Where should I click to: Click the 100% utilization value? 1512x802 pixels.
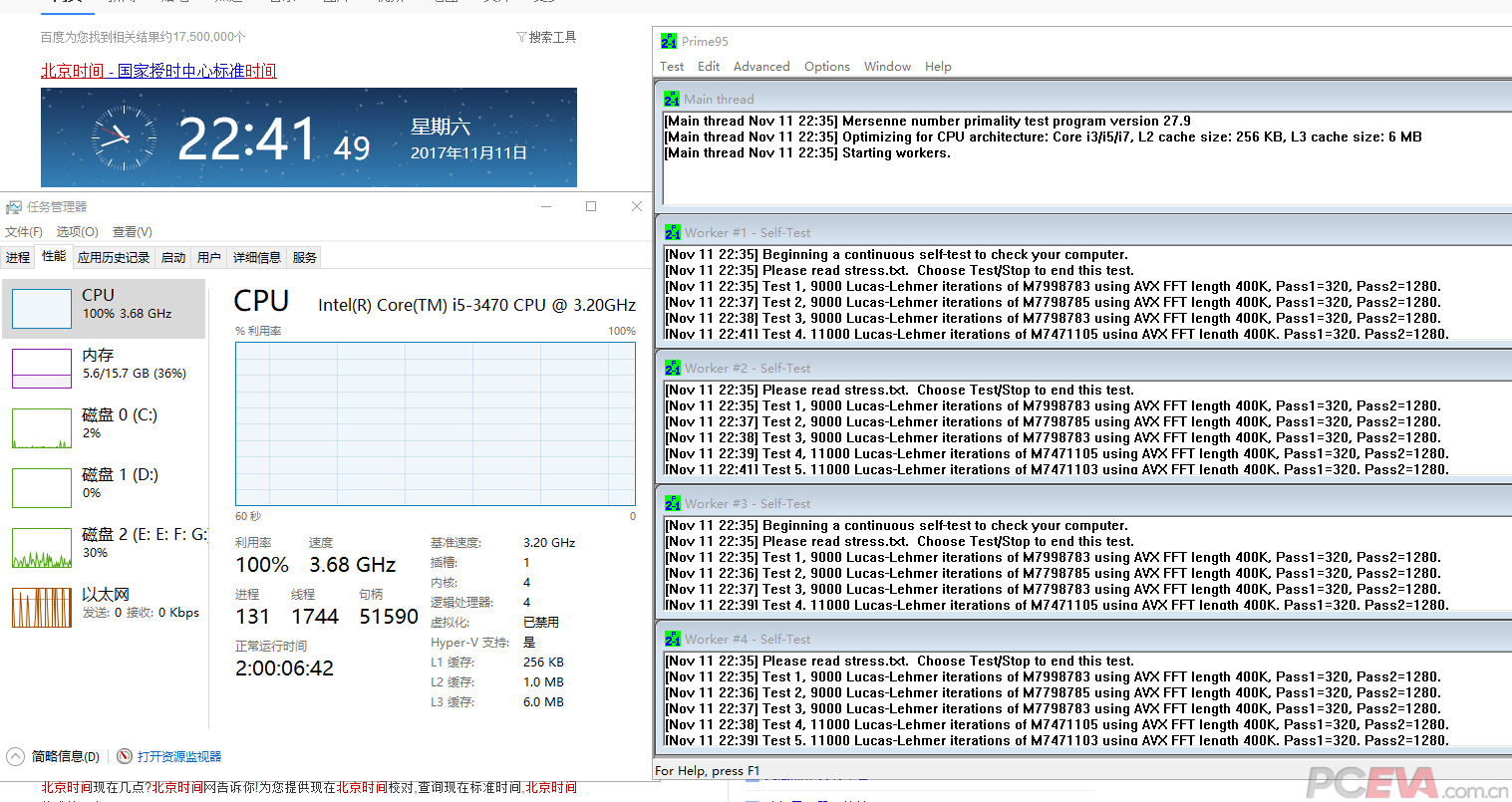pos(262,565)
